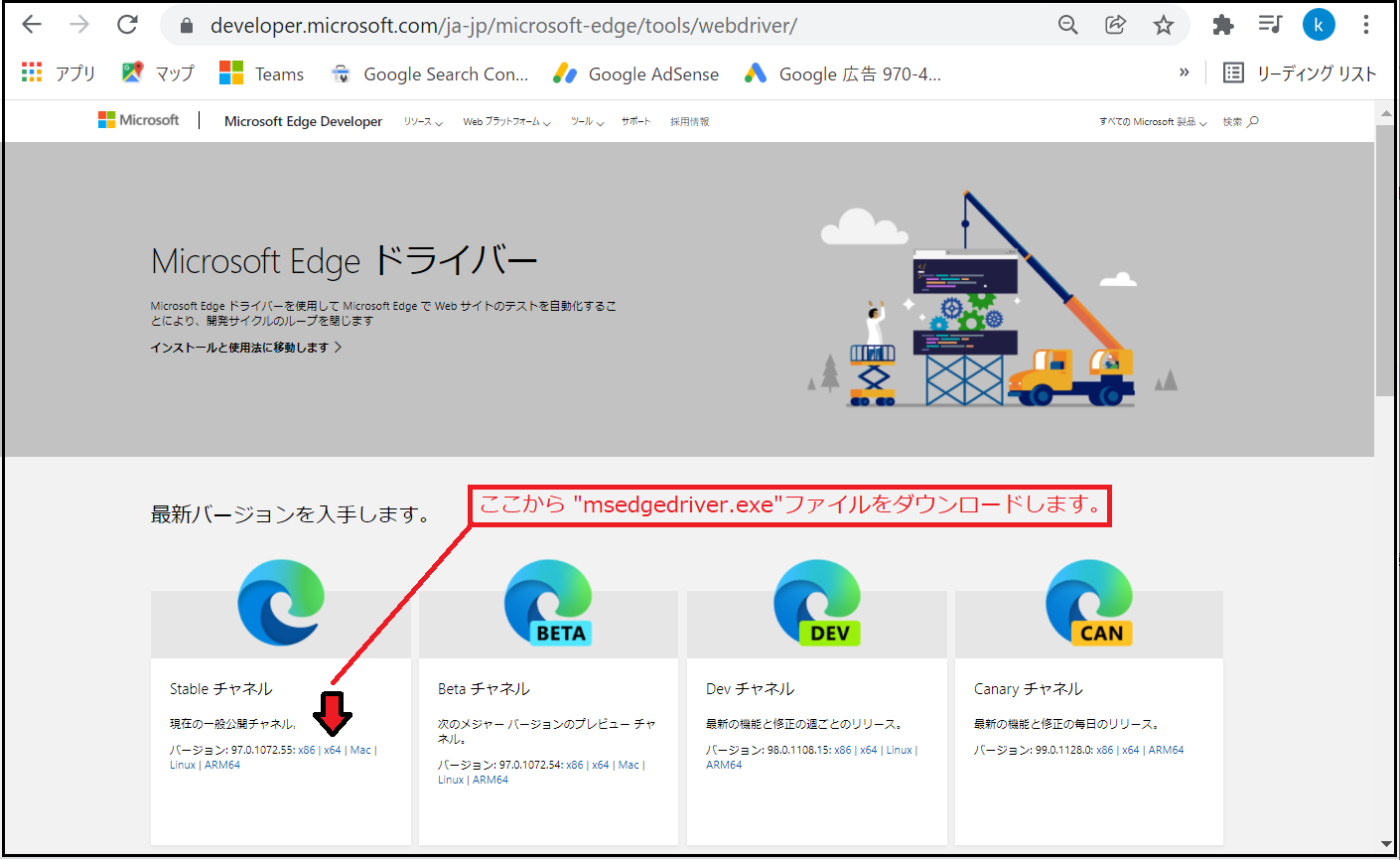Screen dimensions: 1400x860
Task: Open the Chrome three-dot menu
Action: (x=1366, y=25)
